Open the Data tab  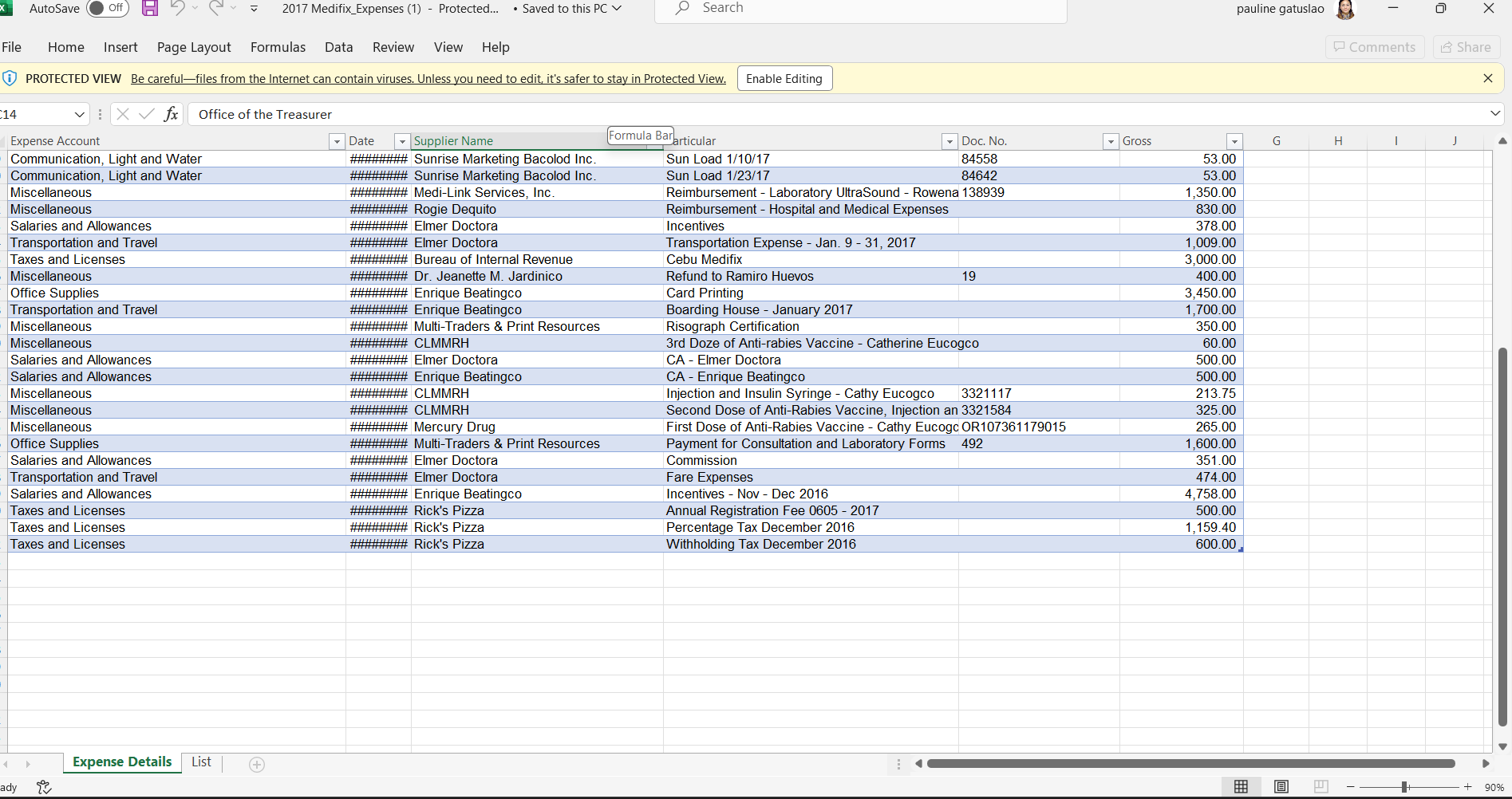(x=339, y=47)
